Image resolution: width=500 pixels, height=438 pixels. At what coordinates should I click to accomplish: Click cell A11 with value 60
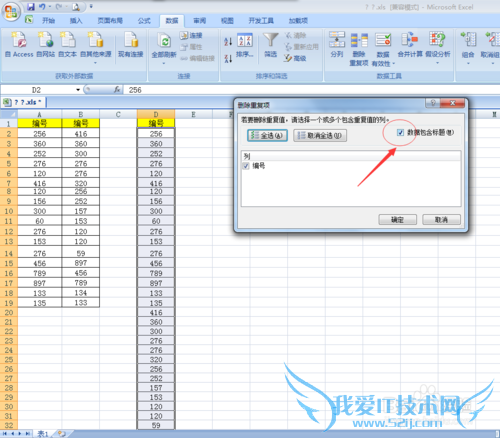(39, 221)
